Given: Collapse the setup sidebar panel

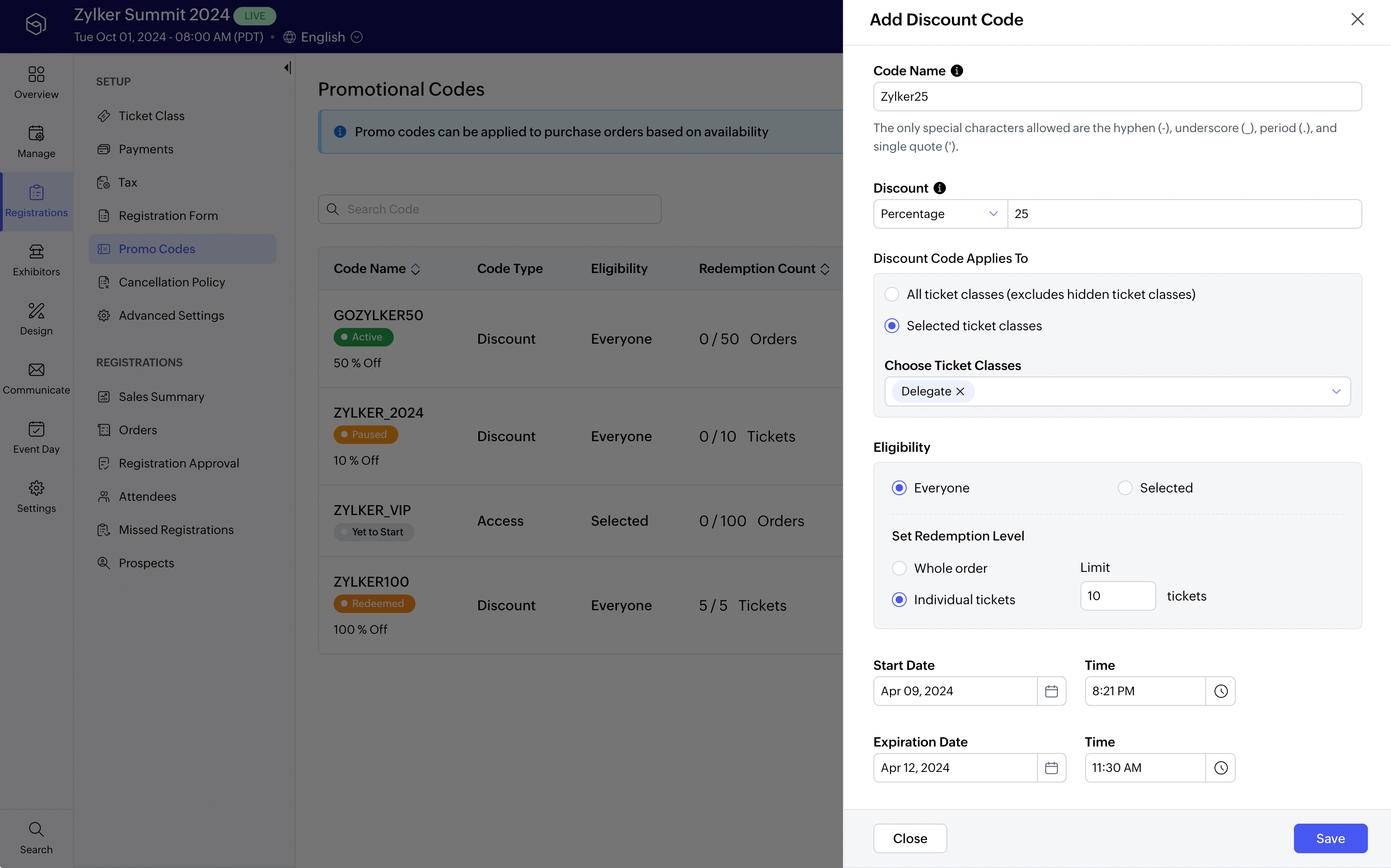Looking at the screenshot, I should (287, 68).
